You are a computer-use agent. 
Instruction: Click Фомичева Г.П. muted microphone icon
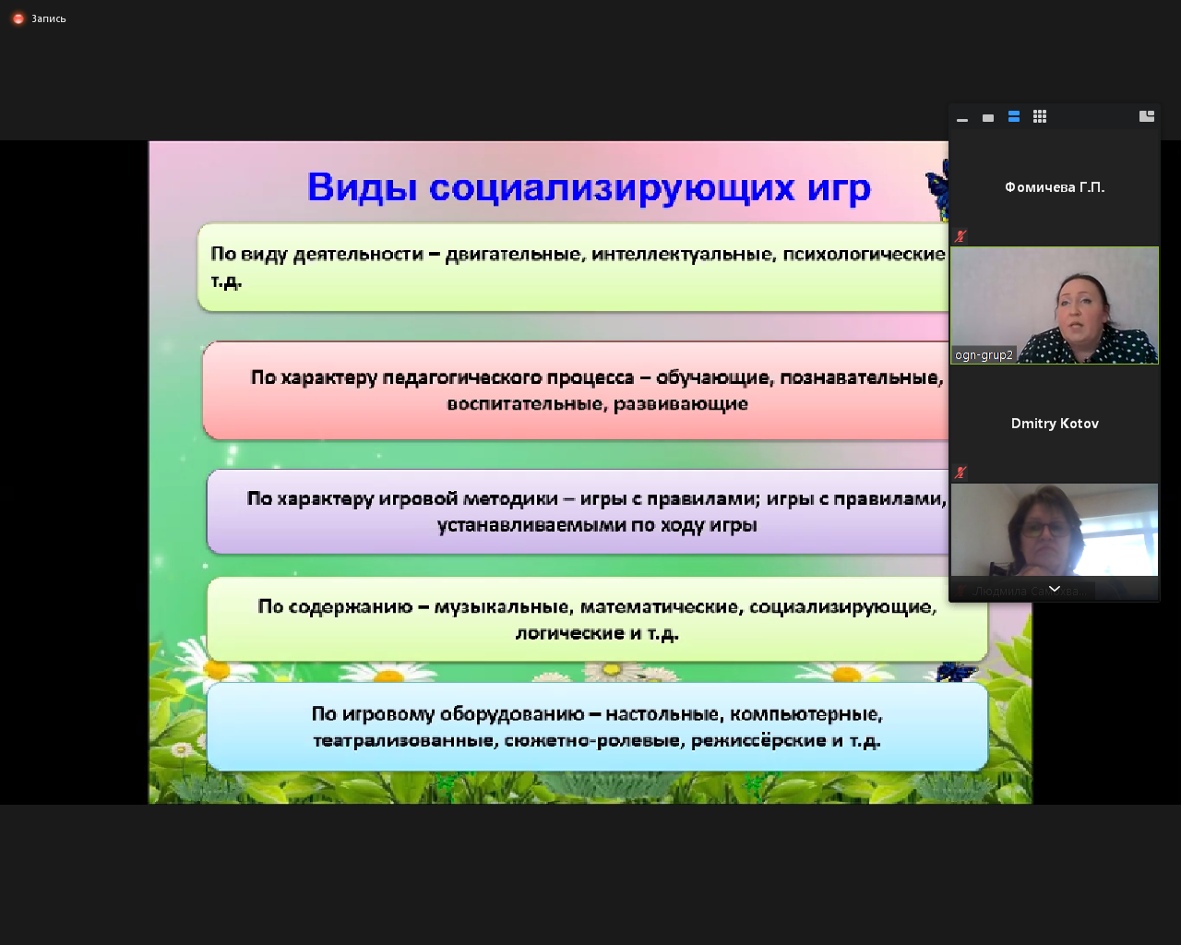coord(960,236)
